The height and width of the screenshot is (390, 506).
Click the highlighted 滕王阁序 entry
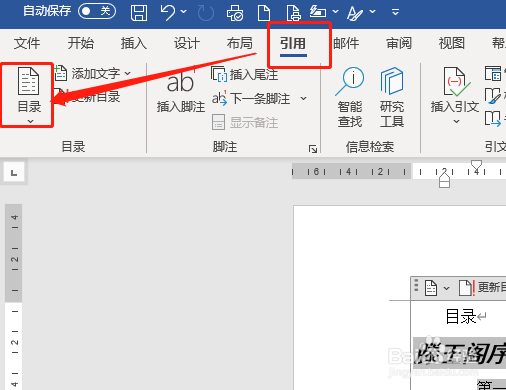460,353
